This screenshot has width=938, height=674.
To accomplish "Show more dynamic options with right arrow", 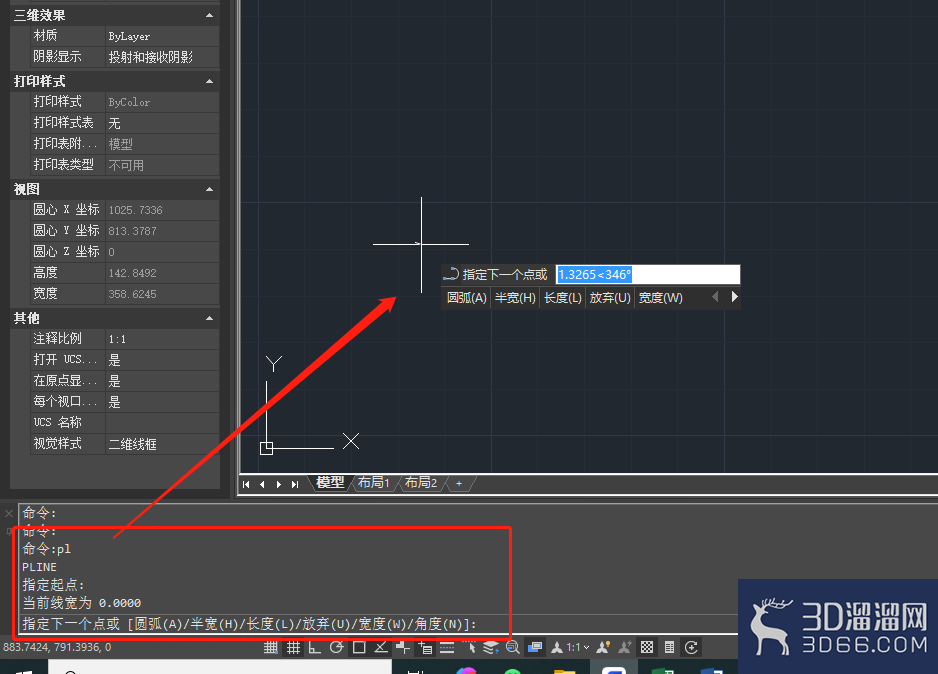I will click(x=735, y=297).
